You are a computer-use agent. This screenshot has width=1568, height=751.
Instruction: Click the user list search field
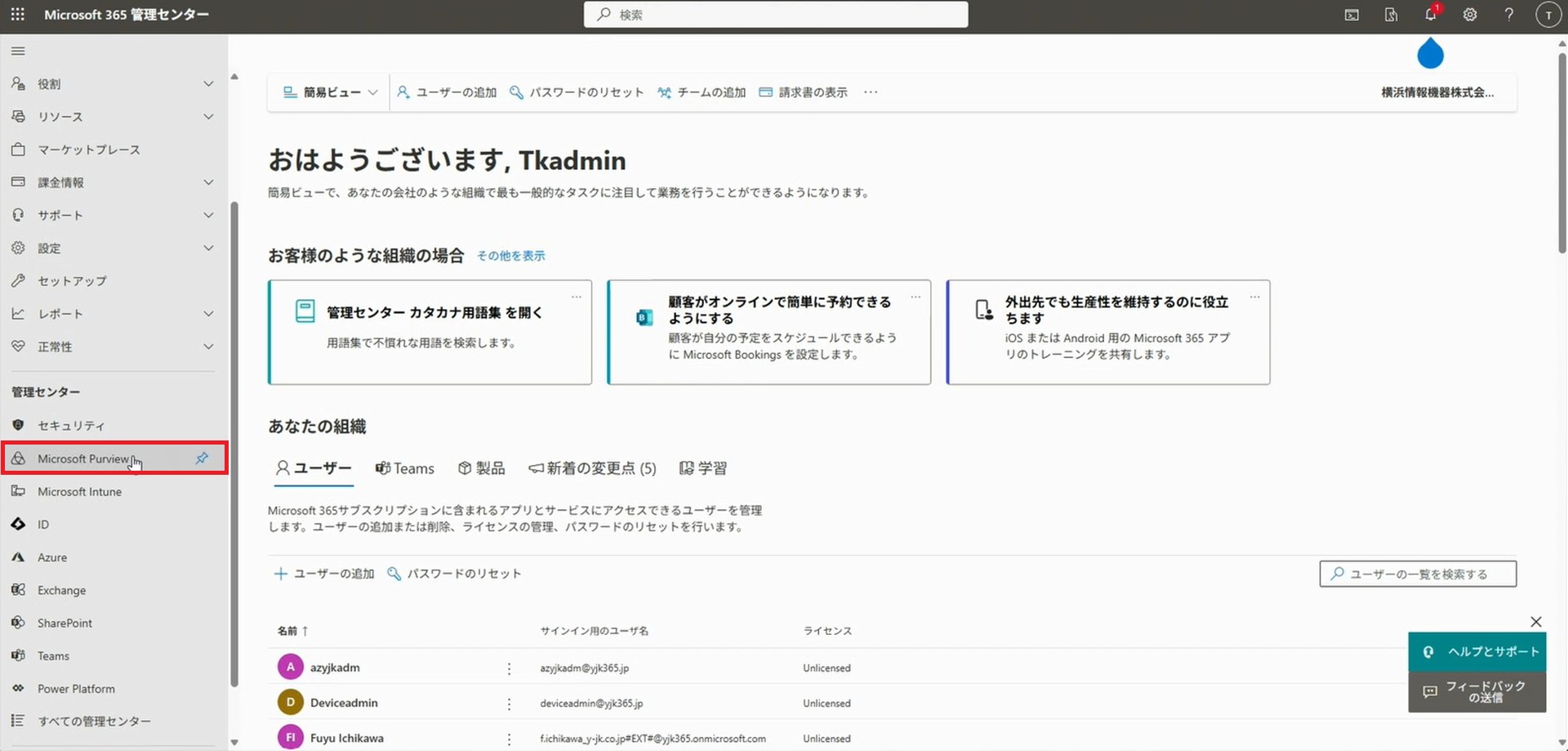1418,574
